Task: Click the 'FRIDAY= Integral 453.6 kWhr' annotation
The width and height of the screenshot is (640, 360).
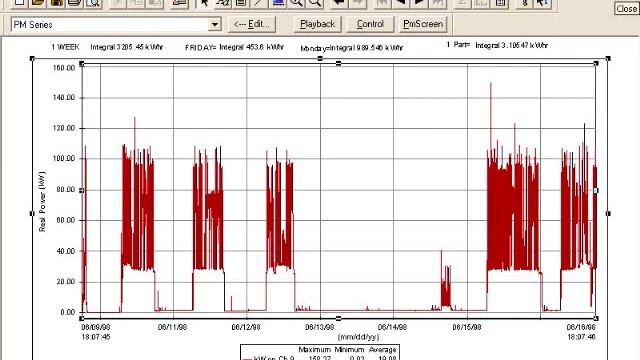Action: 234,47
